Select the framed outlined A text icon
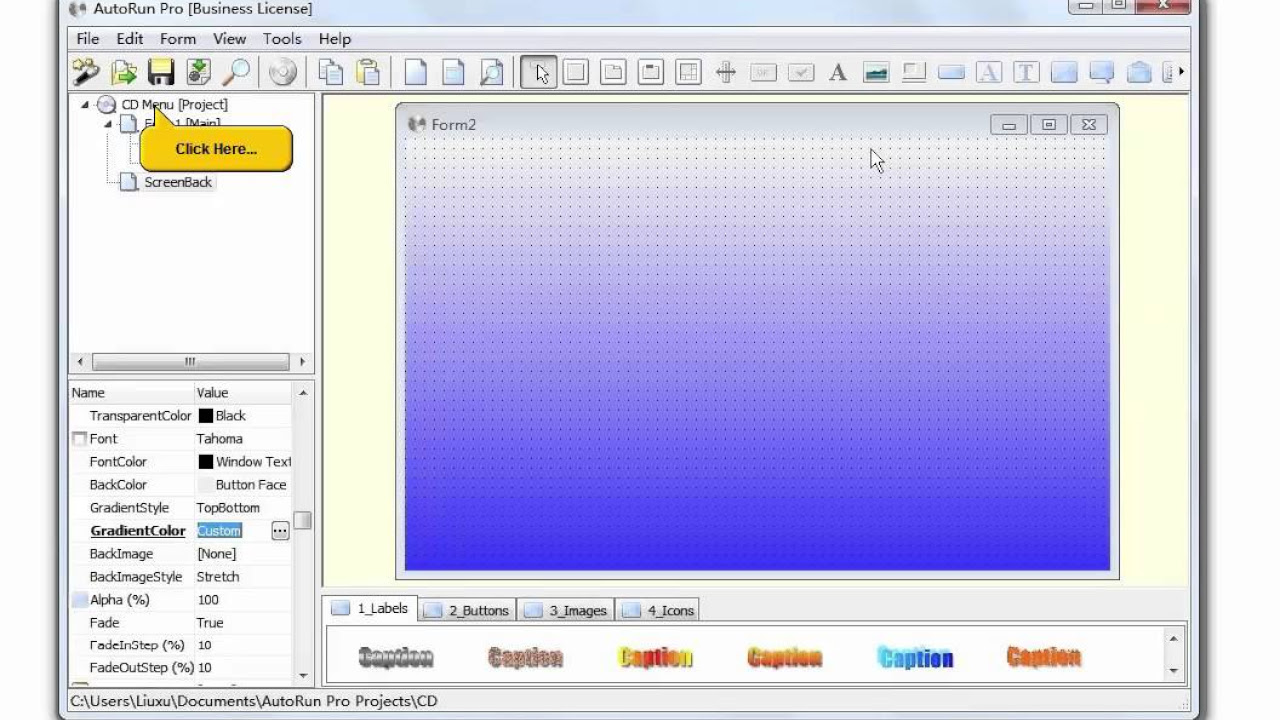1280x720 pixels. click(988, 72)
